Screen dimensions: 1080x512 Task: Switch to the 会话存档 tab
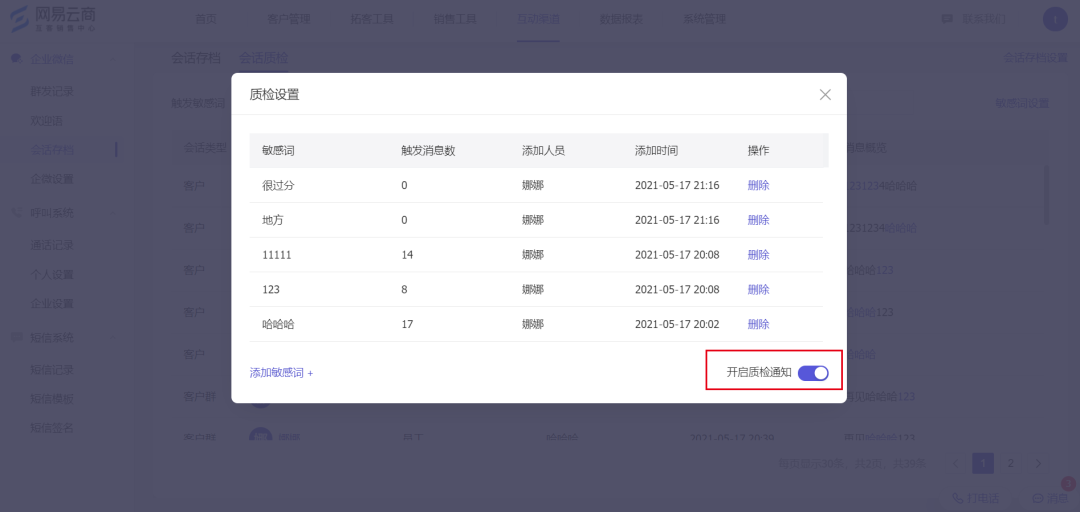click(x=196, y=58)
